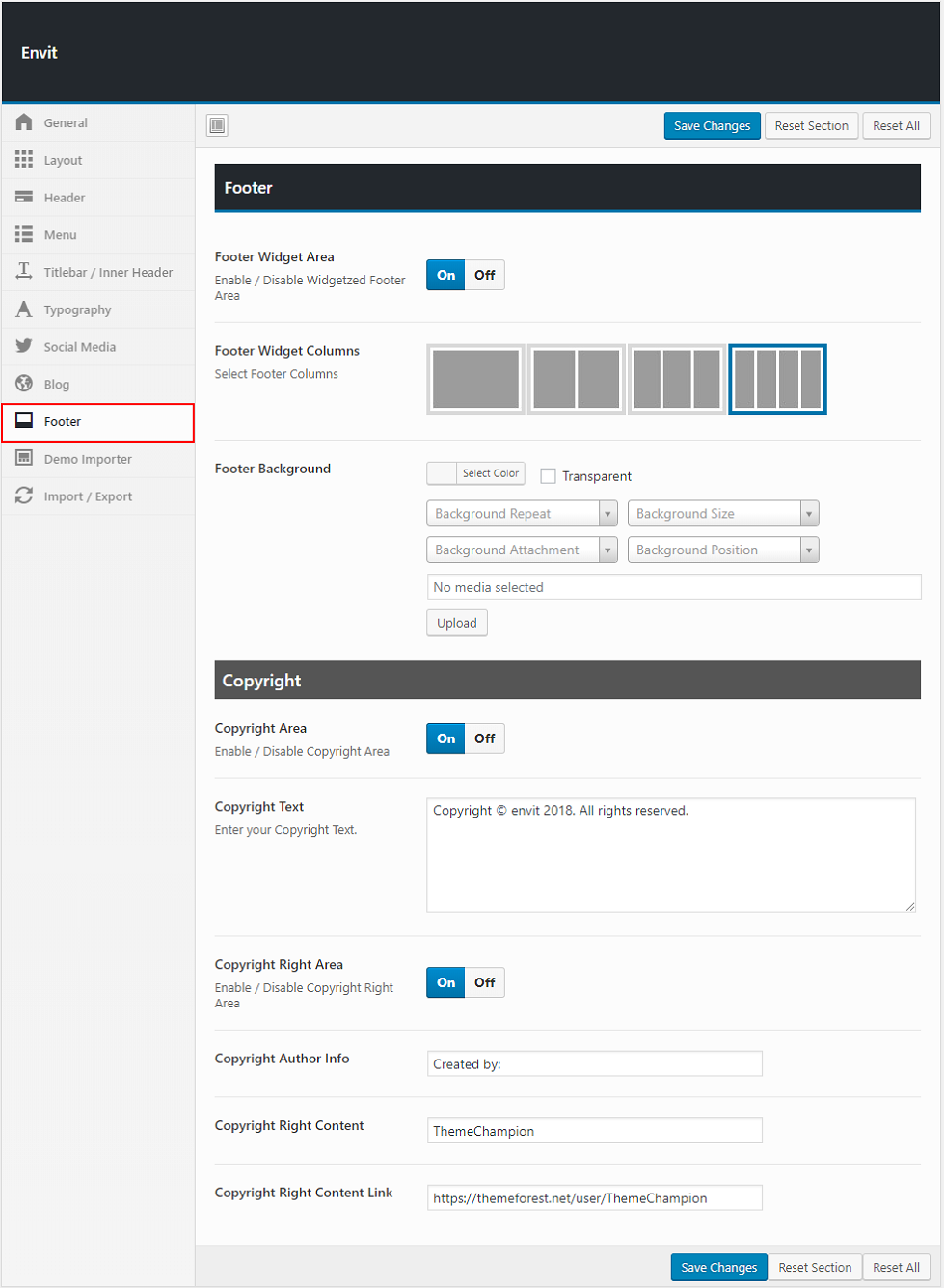
Task: Click the expand all sections icon
Action: [218, 125]
